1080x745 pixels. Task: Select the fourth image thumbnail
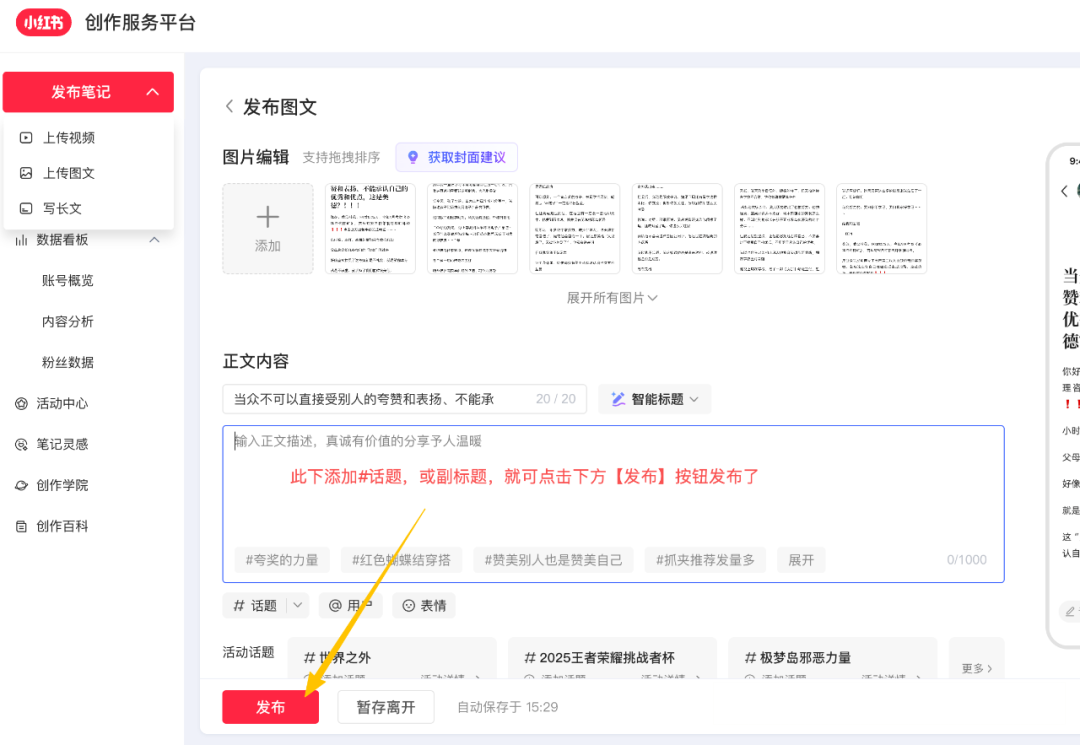click(677, 229)
